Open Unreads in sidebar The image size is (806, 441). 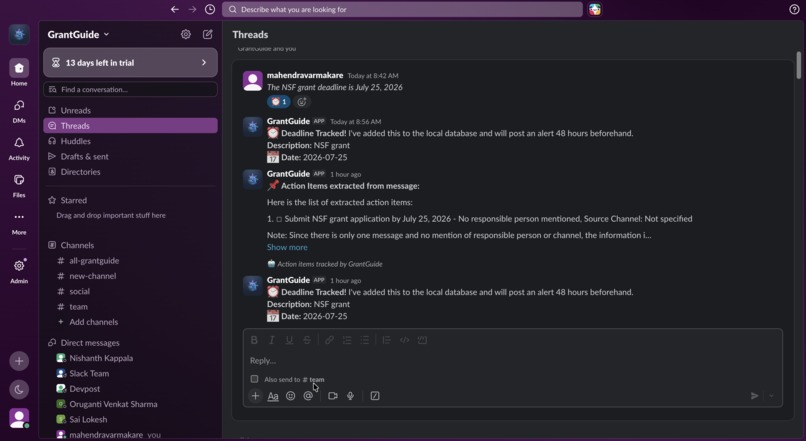tap(131, 111)
